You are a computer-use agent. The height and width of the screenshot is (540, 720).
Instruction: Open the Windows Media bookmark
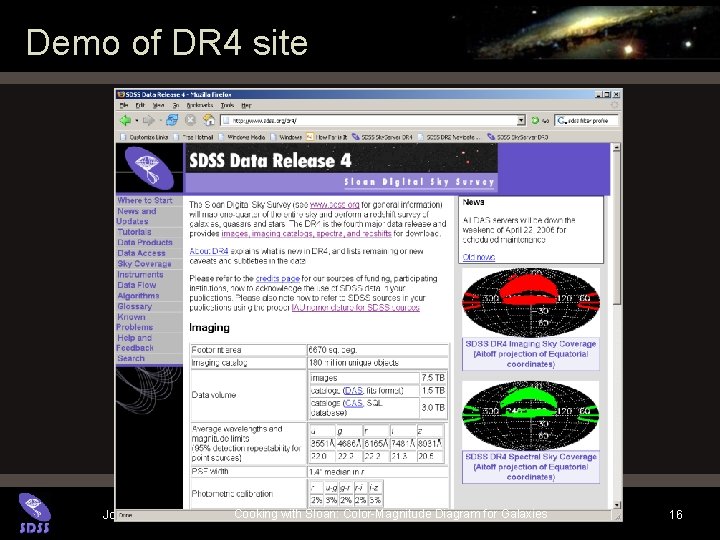click(x=242, y=137)
